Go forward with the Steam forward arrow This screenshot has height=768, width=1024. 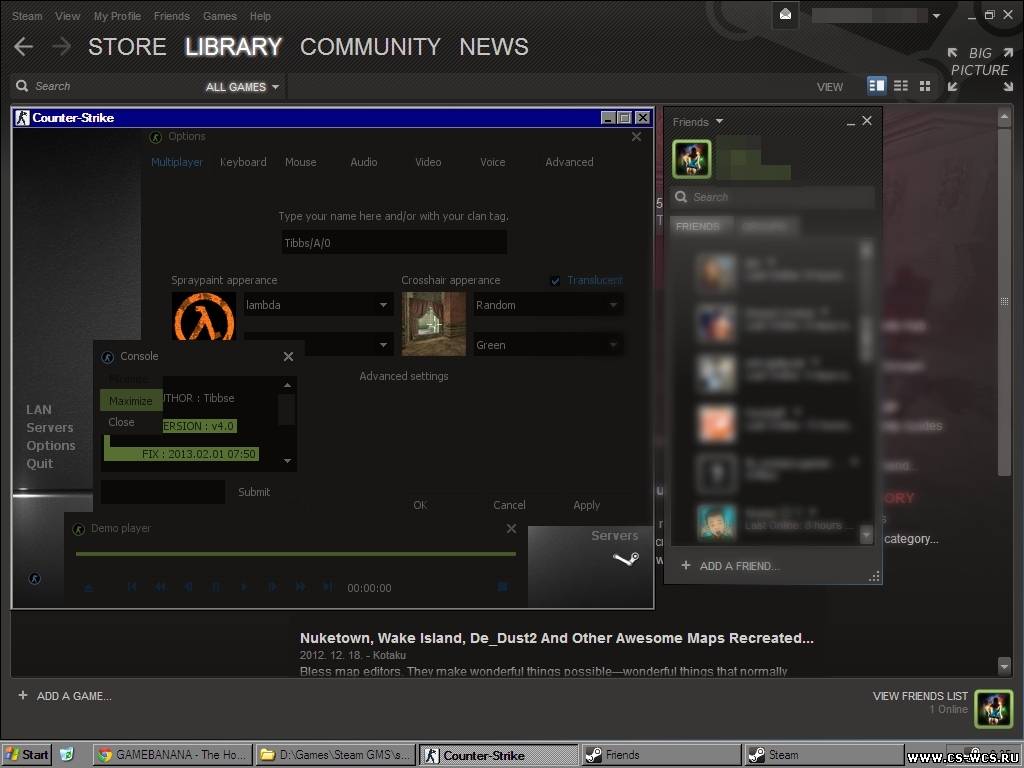[61, 46]
